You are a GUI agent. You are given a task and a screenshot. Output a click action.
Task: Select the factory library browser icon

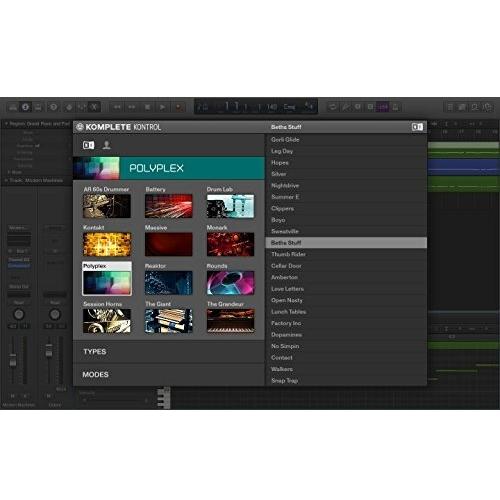88,145
